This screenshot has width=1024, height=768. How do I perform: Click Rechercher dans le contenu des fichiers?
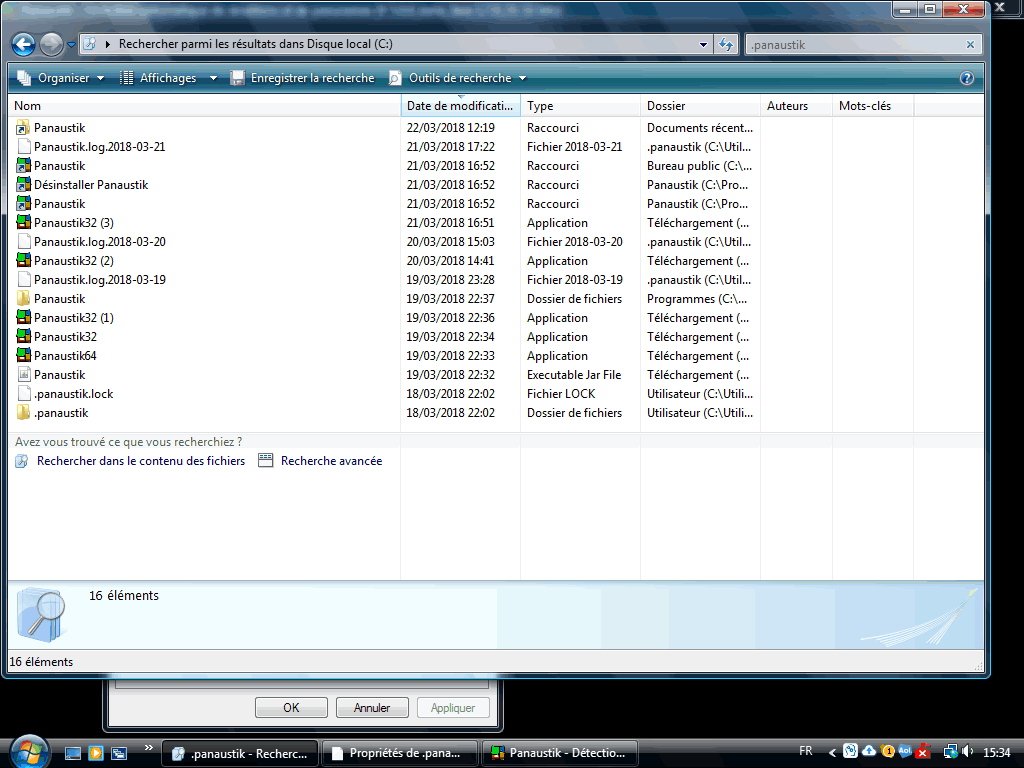point(140,461)
